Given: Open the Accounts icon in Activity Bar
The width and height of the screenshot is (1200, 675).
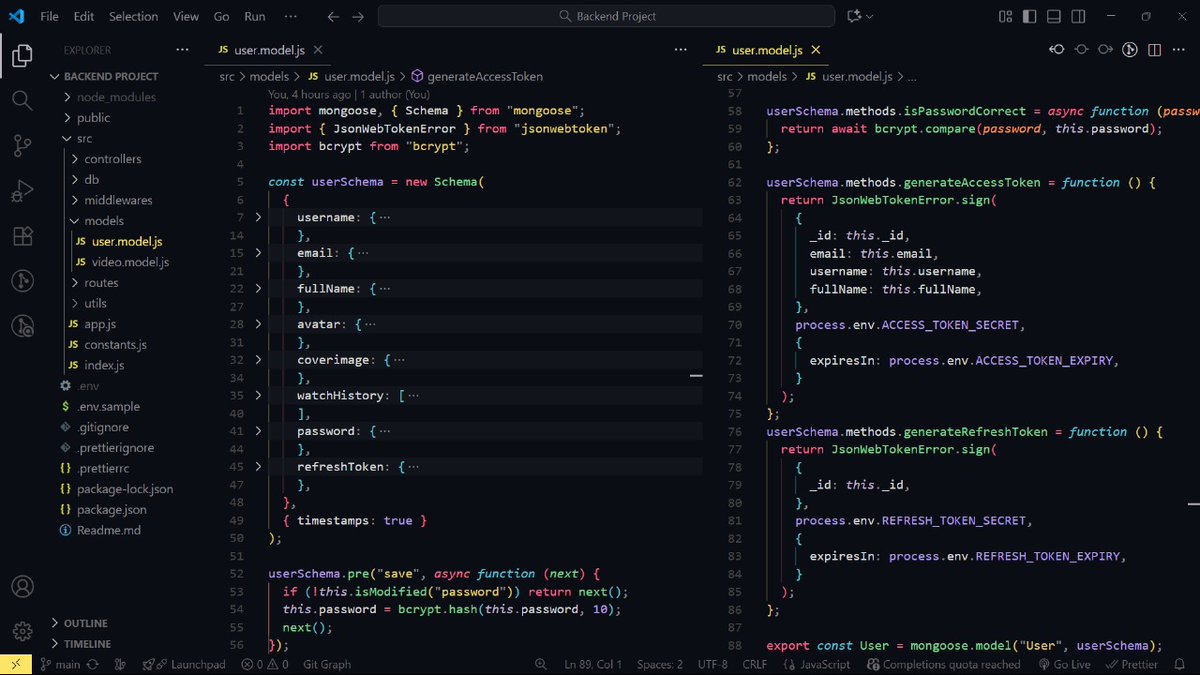Looking at the screenshot, I should click(21, 586).
